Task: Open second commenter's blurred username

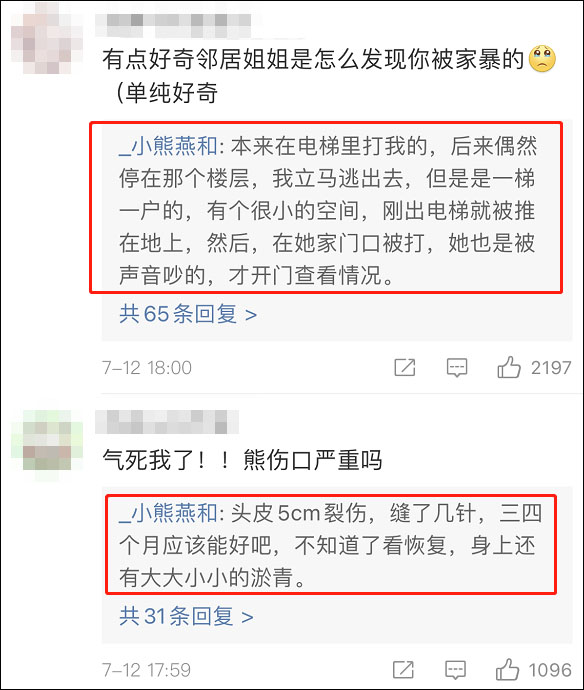Action: coord(167,422)
